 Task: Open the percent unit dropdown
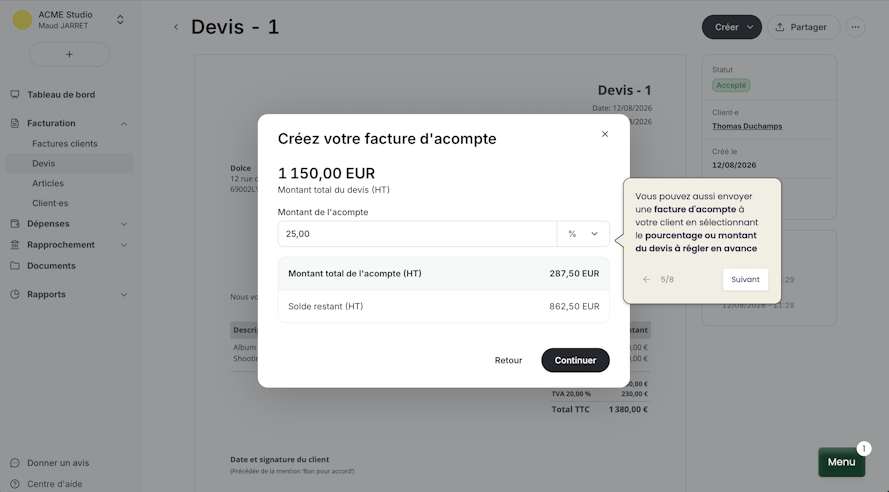tap(583, 234)
